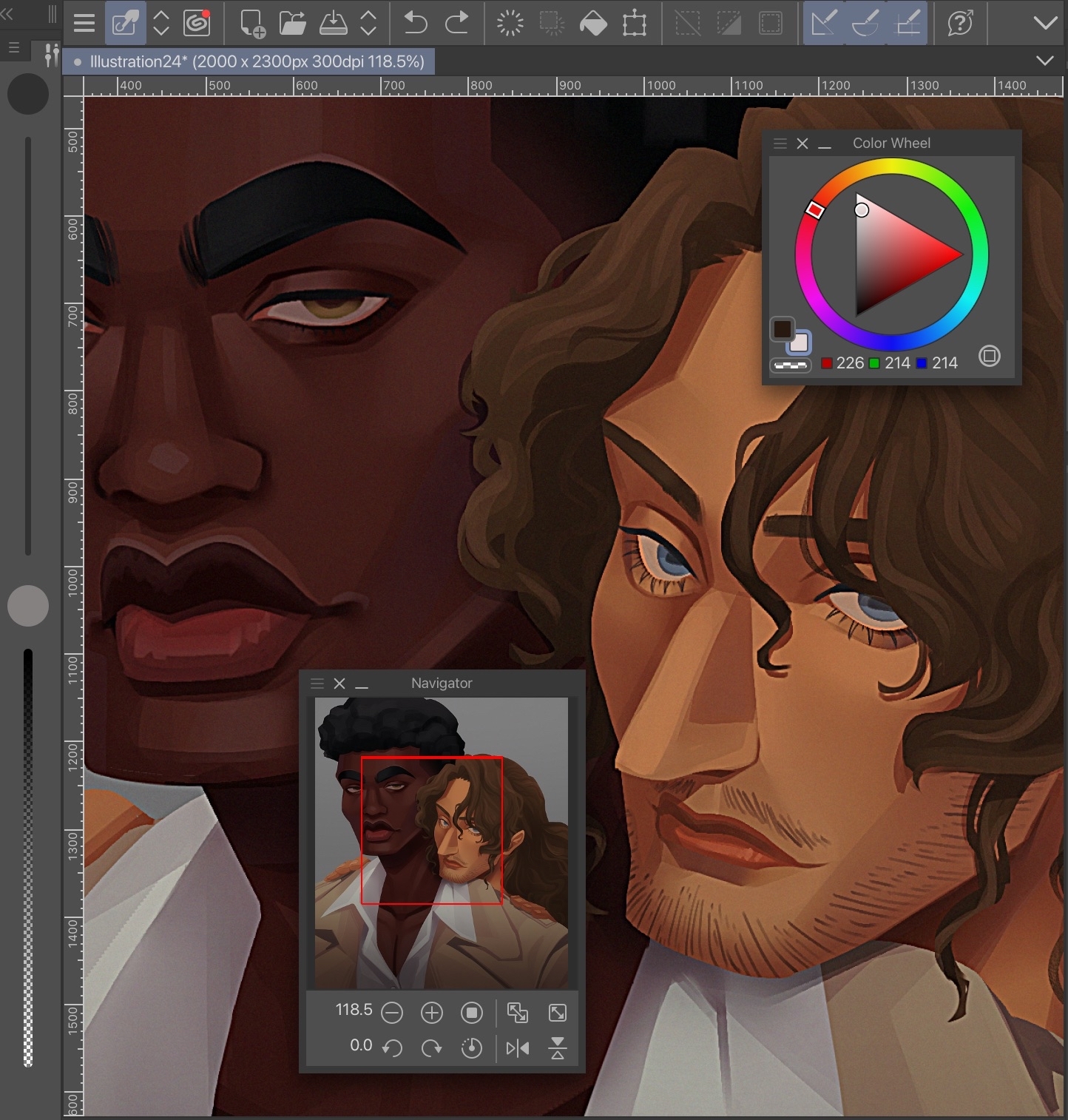Select the Fill bucket icon
Image resolution: width=1068 pixels, height=1120 pixels.
(593, 24)
